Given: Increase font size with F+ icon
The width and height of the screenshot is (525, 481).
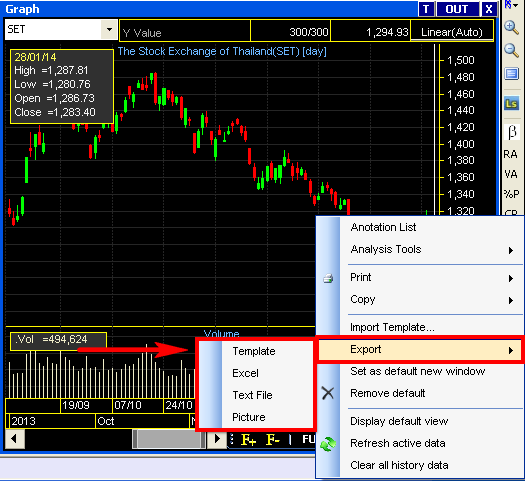Looking at the screenshot, I should tap(248, 439).
